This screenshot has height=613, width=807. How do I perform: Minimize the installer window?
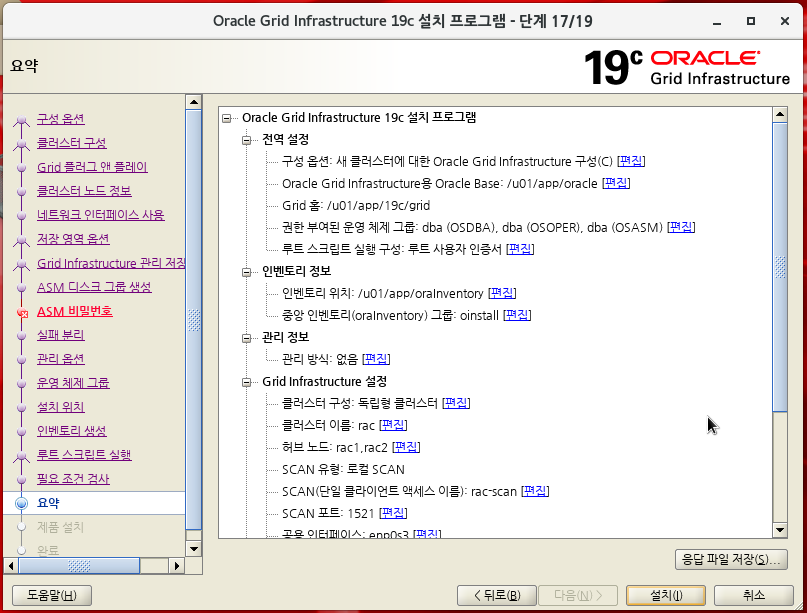[x=717, y=22]
